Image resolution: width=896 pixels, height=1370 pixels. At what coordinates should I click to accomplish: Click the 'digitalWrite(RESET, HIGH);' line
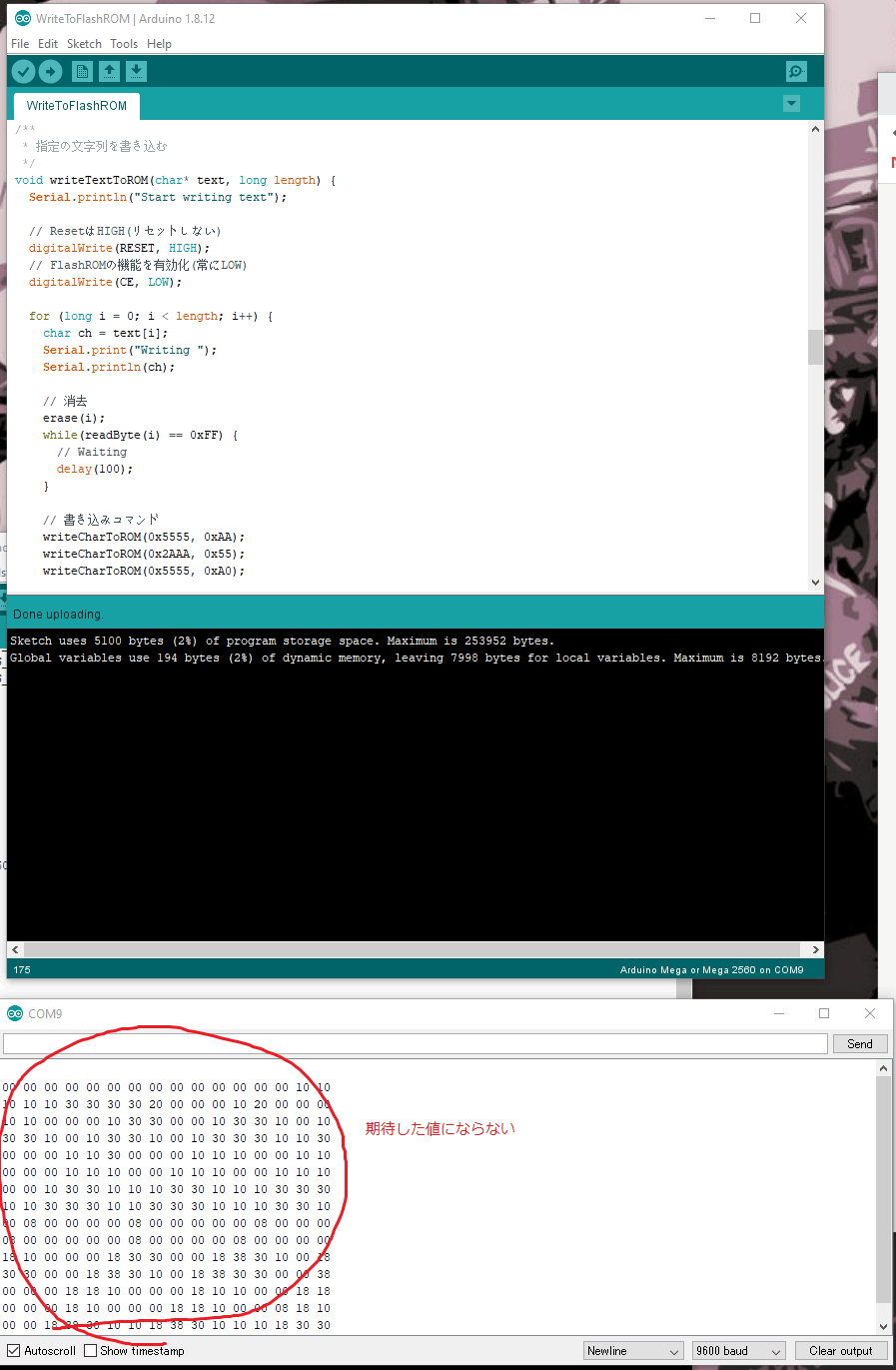[119, 249]
